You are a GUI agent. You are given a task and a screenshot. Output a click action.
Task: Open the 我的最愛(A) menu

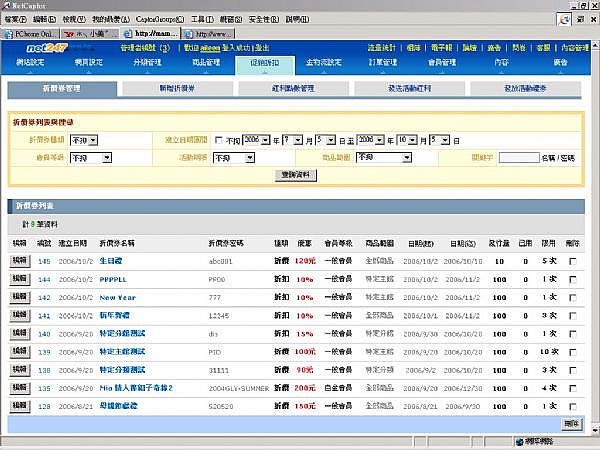point(111,19)
